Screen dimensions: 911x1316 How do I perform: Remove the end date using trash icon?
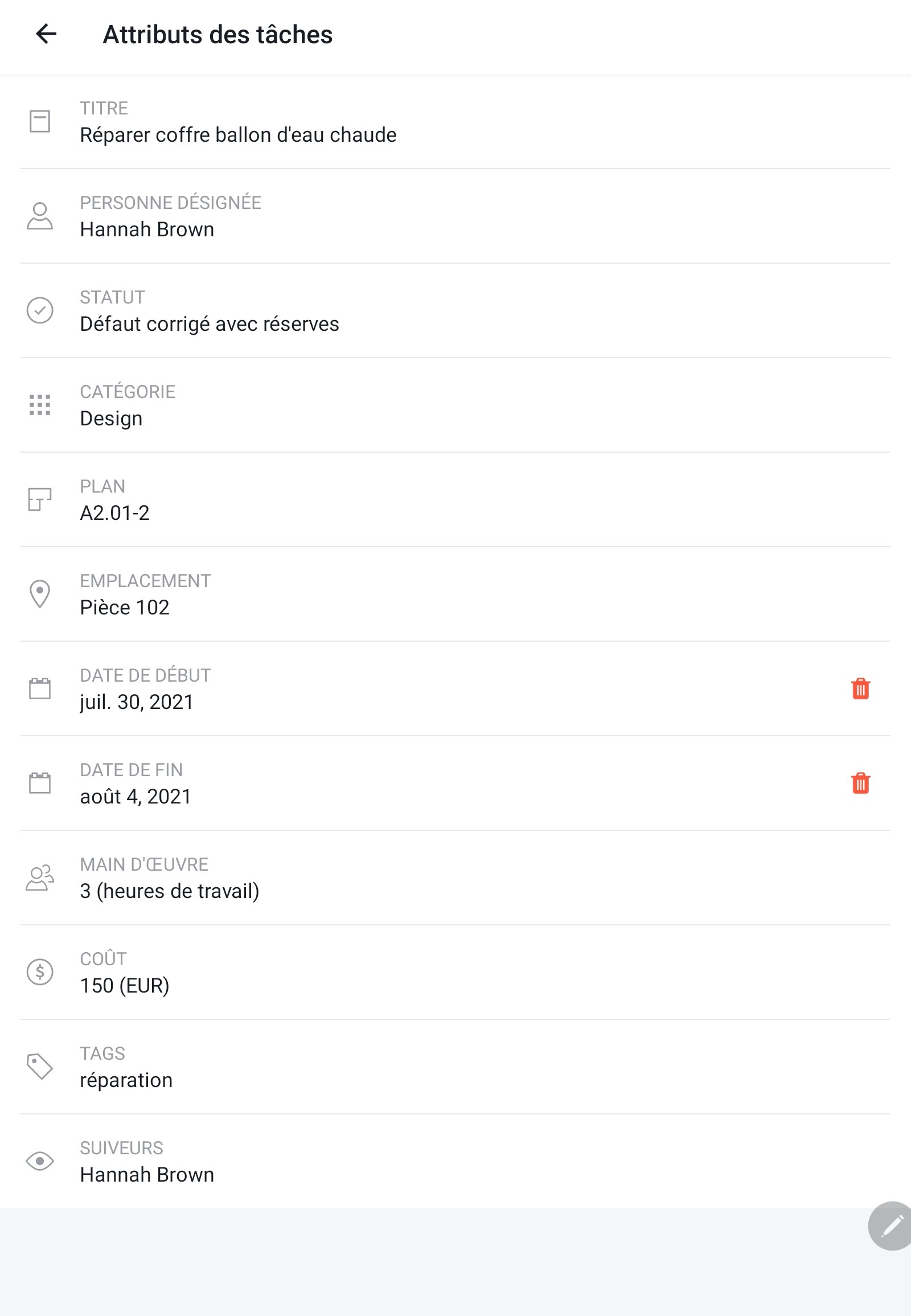point(860,784)
